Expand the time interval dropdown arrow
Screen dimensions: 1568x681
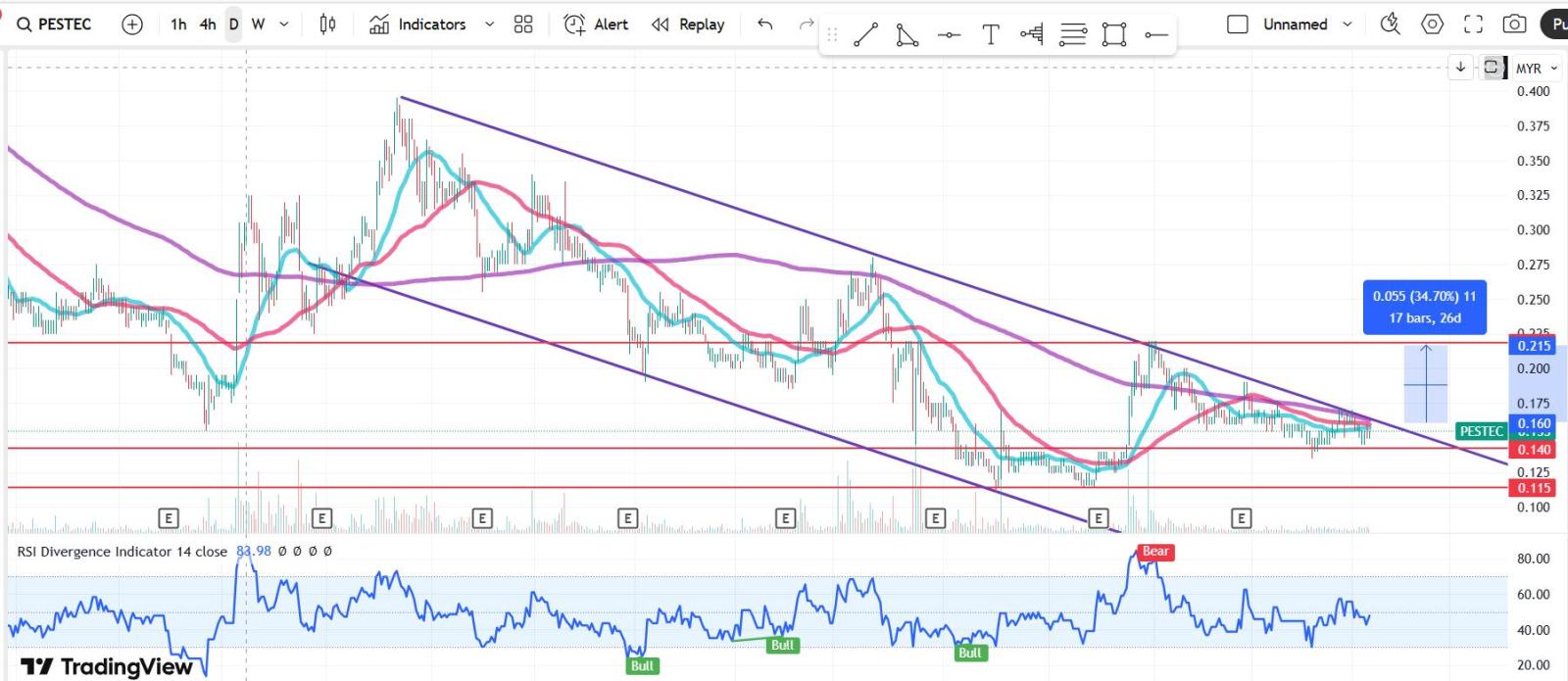click(284, 24)
